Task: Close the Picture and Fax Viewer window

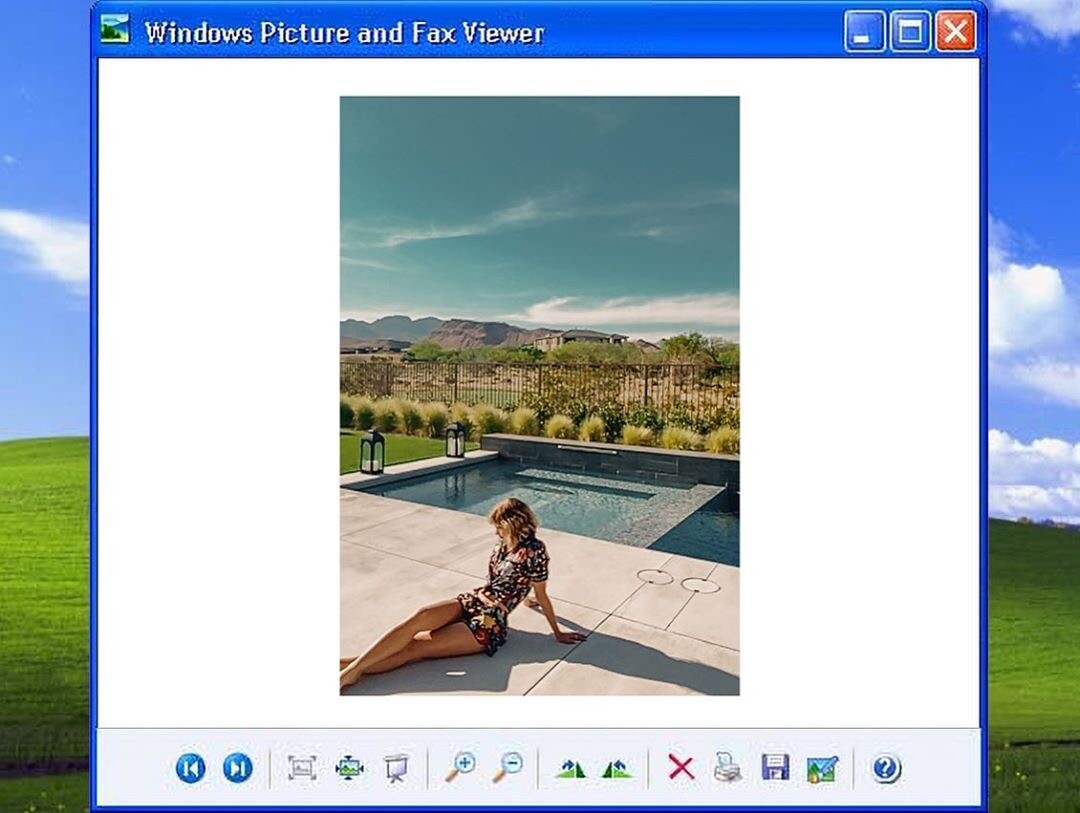Action: tap(955, 32)
